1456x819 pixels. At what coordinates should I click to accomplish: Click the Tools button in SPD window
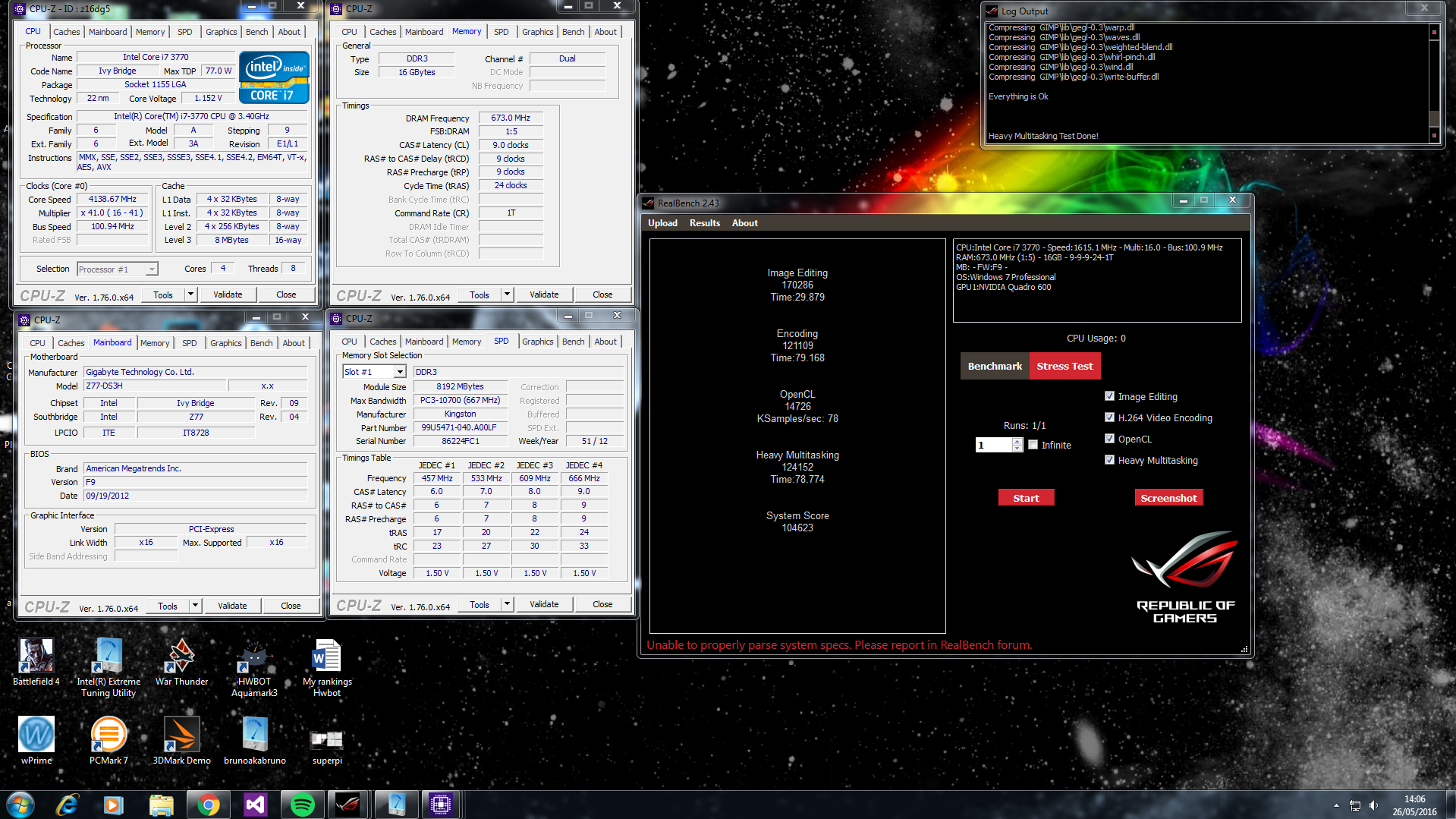click(480, 604)
